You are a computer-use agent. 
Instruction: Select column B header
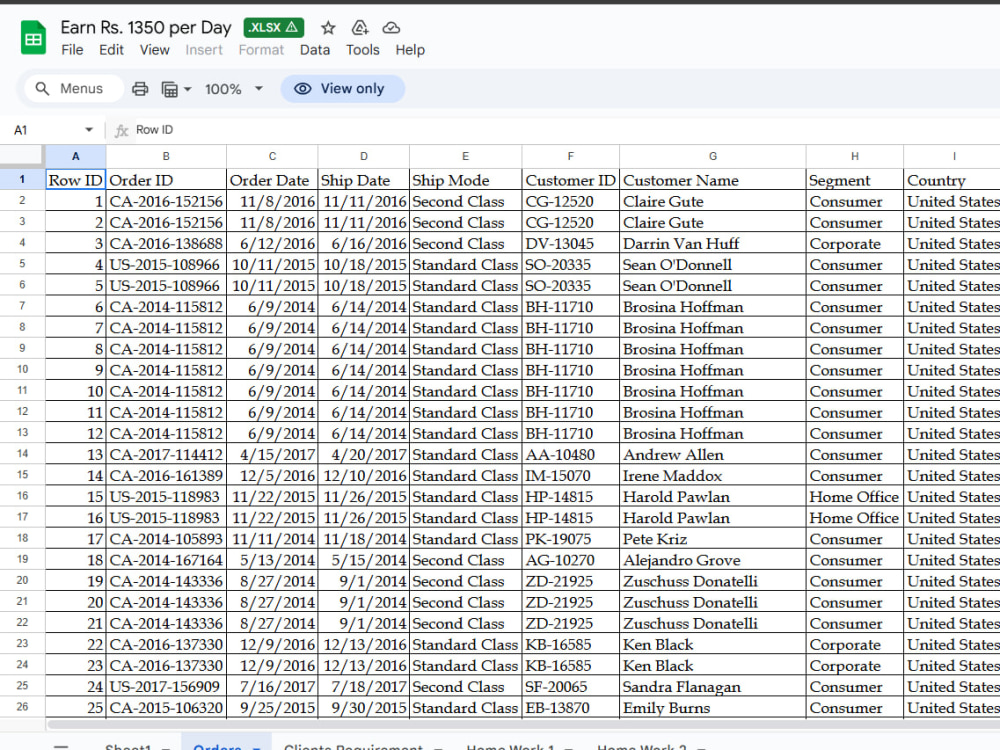[x=166, y=156]
